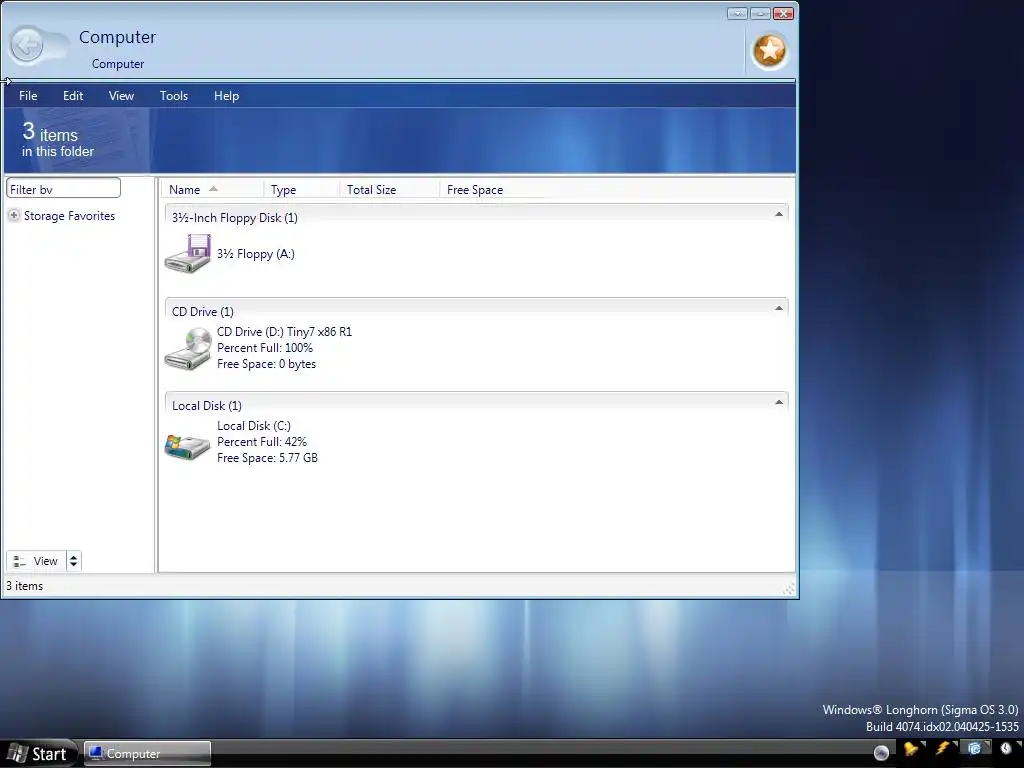Image resolution: width=1024 pixels, height=768 pixels.
Task: Select the 'Local Disk (C:)' label
Action: (x=253, y=426)
